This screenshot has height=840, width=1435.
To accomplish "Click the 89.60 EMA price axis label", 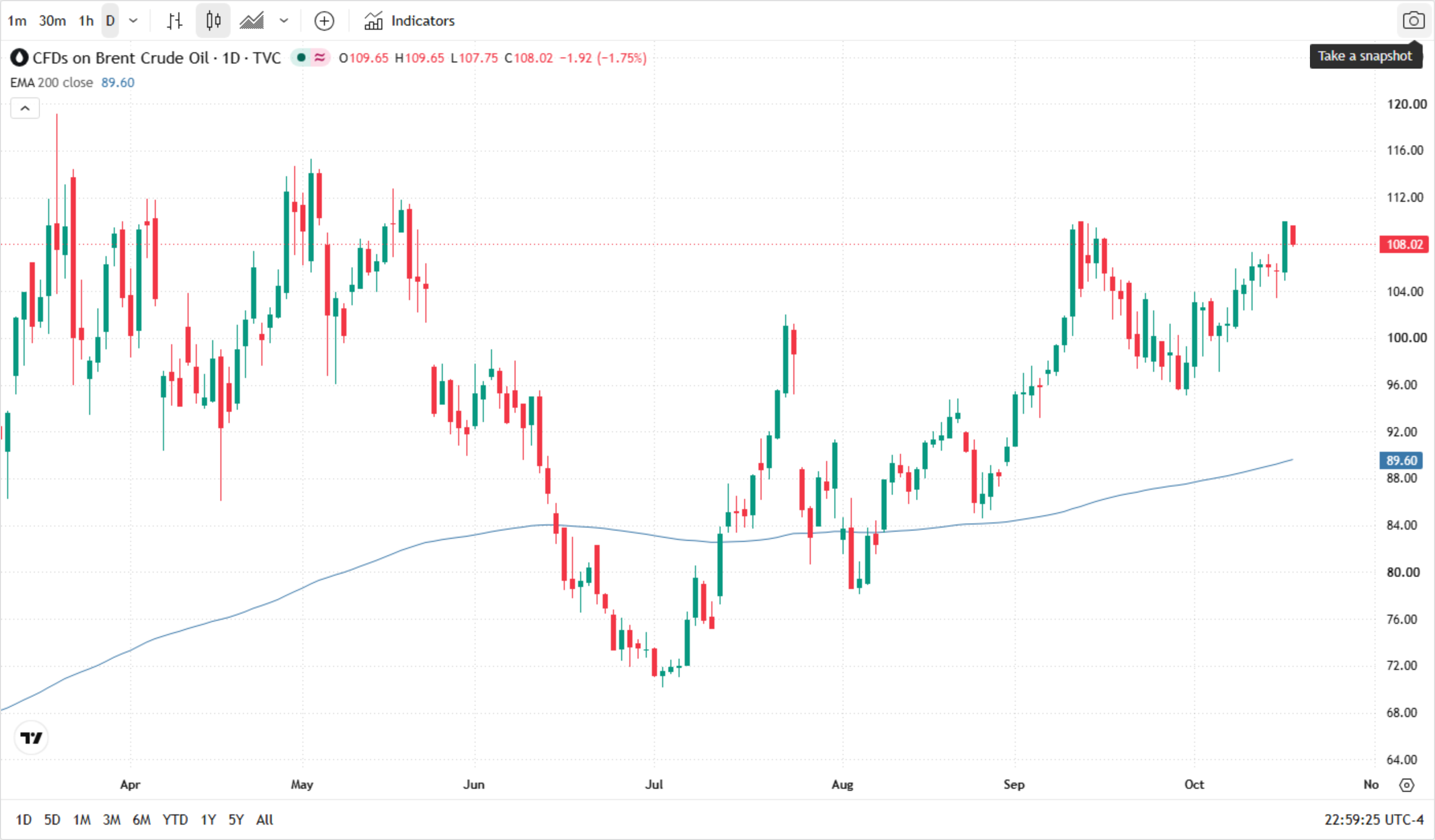I will [1401, 460].
